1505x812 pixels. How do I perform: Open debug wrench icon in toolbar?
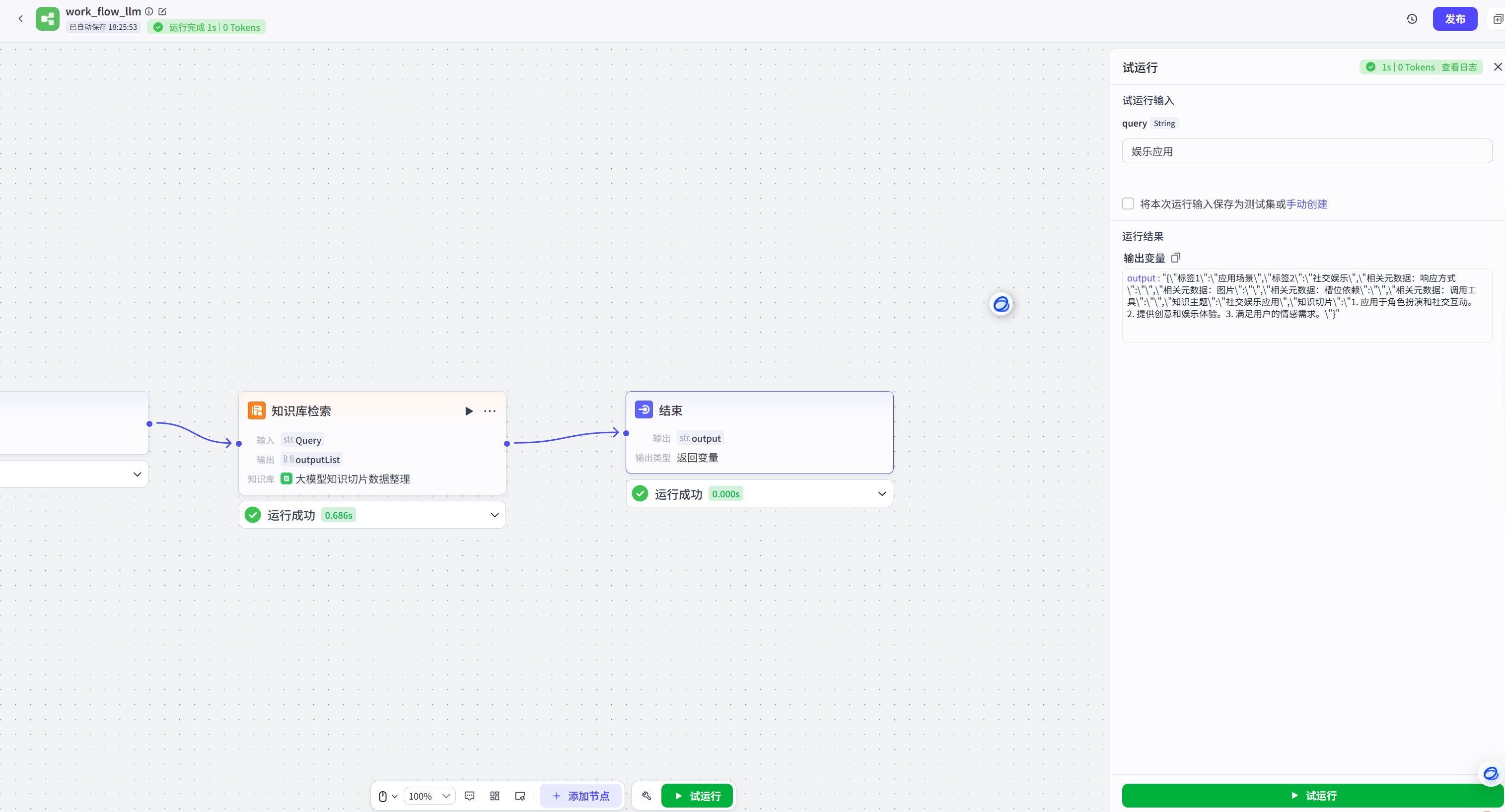click(646, 796)
